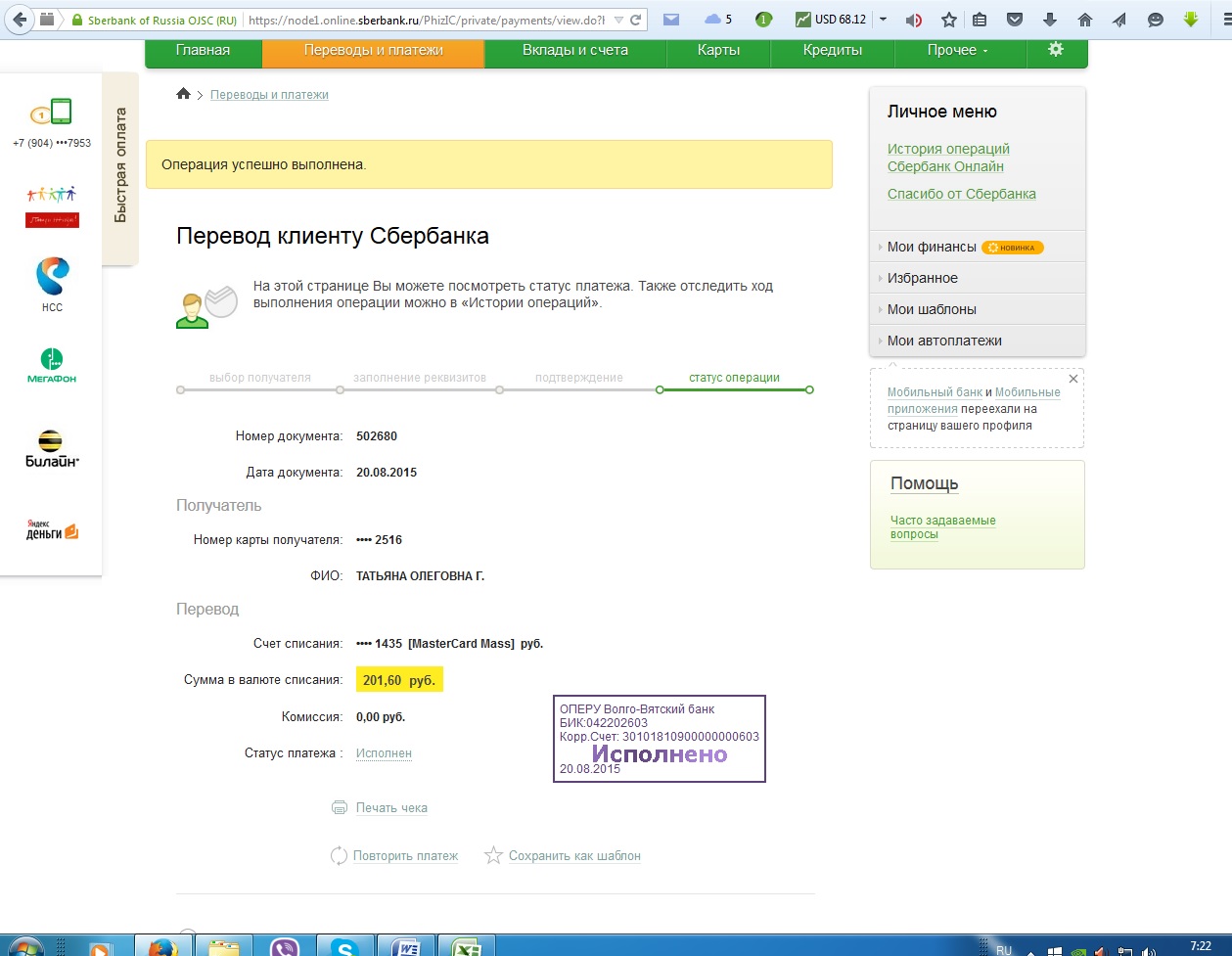Reload page with browser refresh icon
This screenshot has width=1232, height=956.
(x=636, y=20)
